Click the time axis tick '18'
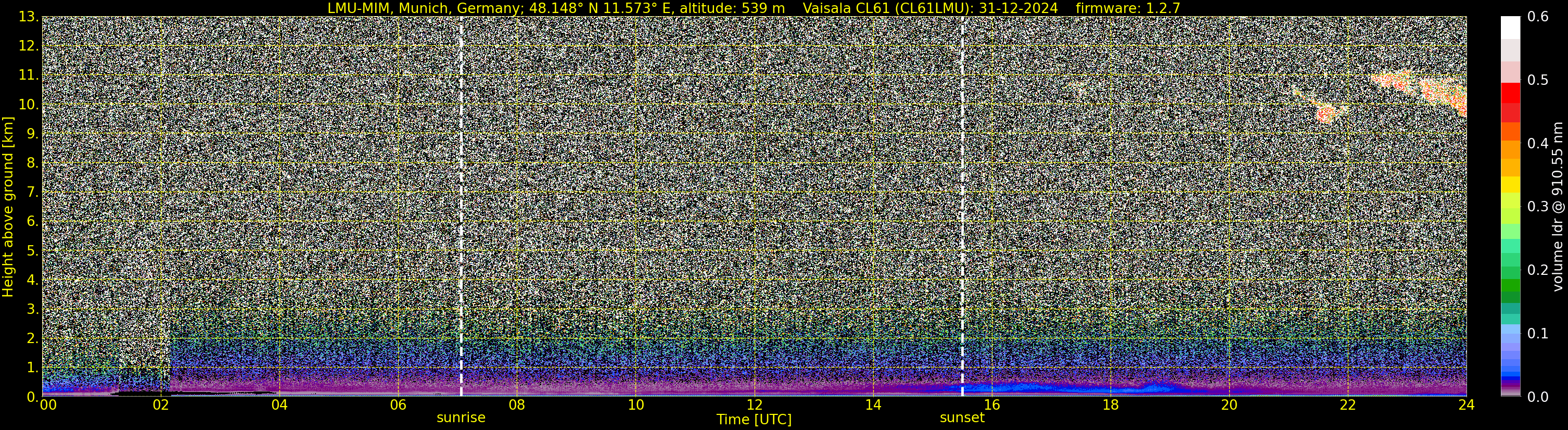1568x430 pixels. tap(1110, 405)
